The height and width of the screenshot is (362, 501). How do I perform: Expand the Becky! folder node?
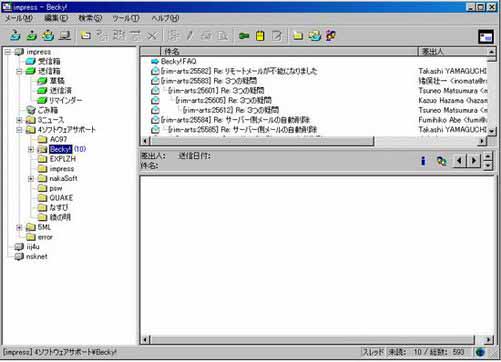(31, 149)
